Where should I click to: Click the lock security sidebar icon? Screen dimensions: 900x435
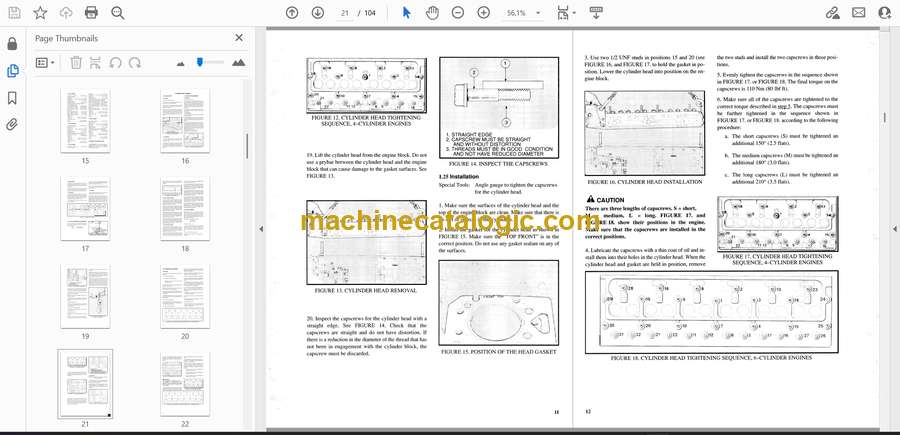(12, 44)
